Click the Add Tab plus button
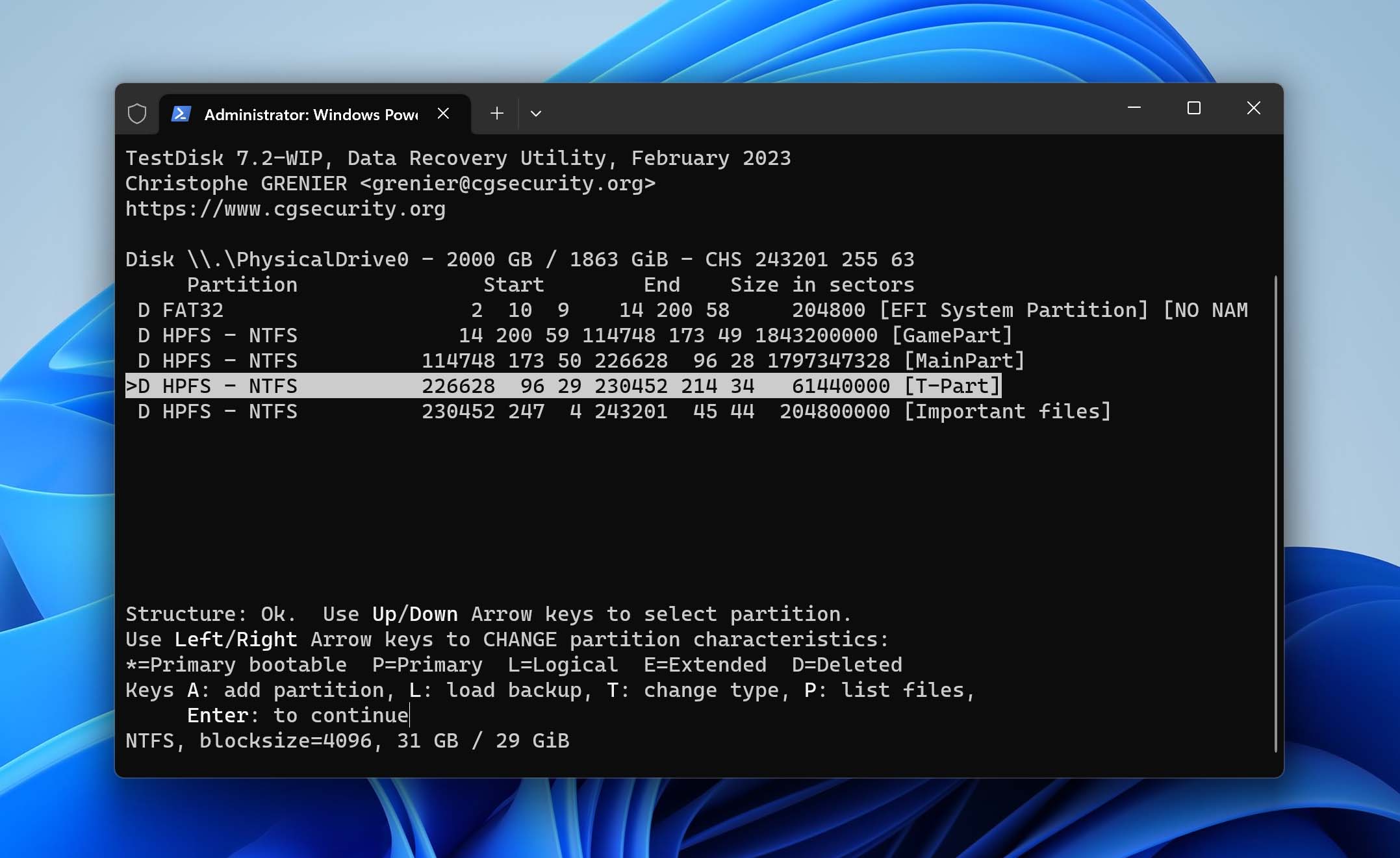This screenshot has height=858, width=1400. (x=495, y=113)
